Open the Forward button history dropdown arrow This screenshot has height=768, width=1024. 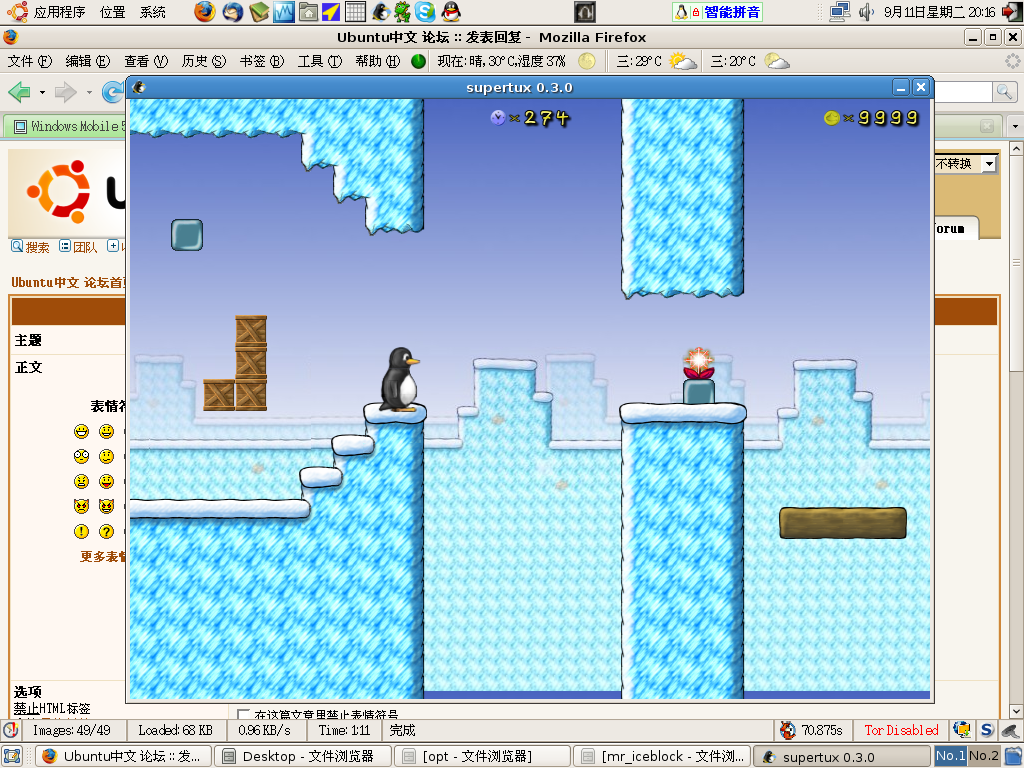tap(89, 93)
